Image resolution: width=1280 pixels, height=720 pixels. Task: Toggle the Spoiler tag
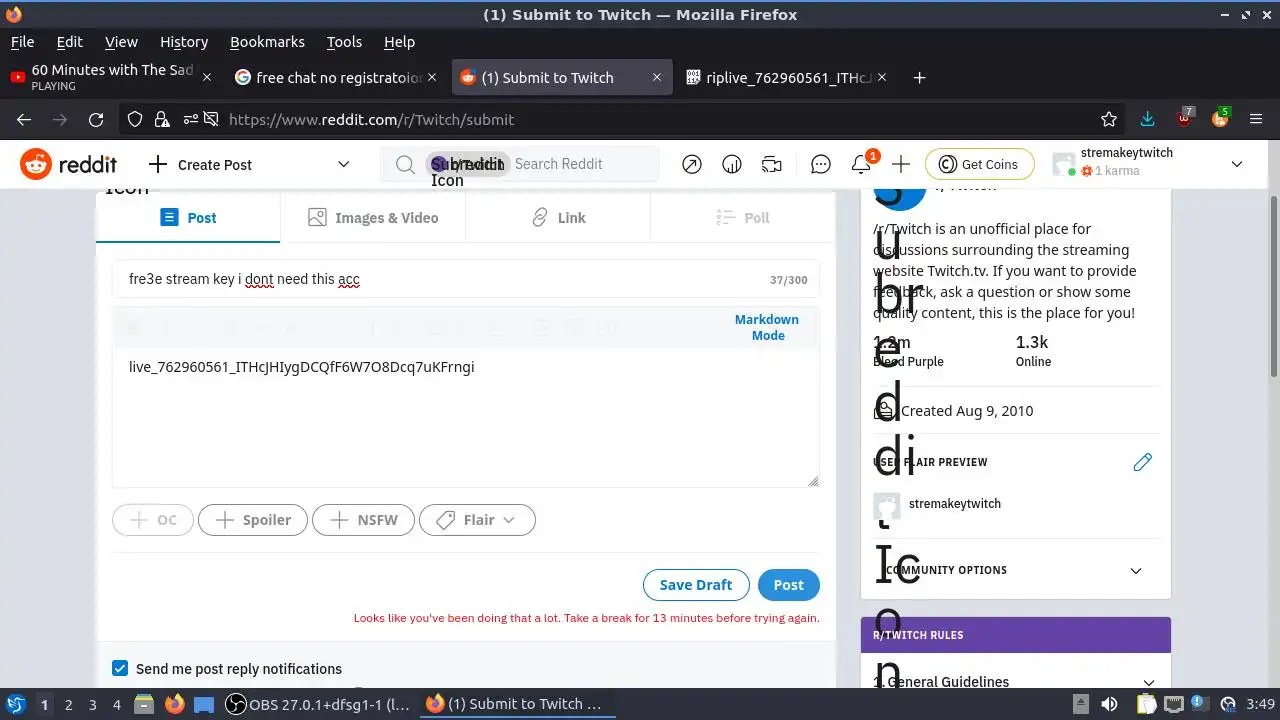[253, 520]
